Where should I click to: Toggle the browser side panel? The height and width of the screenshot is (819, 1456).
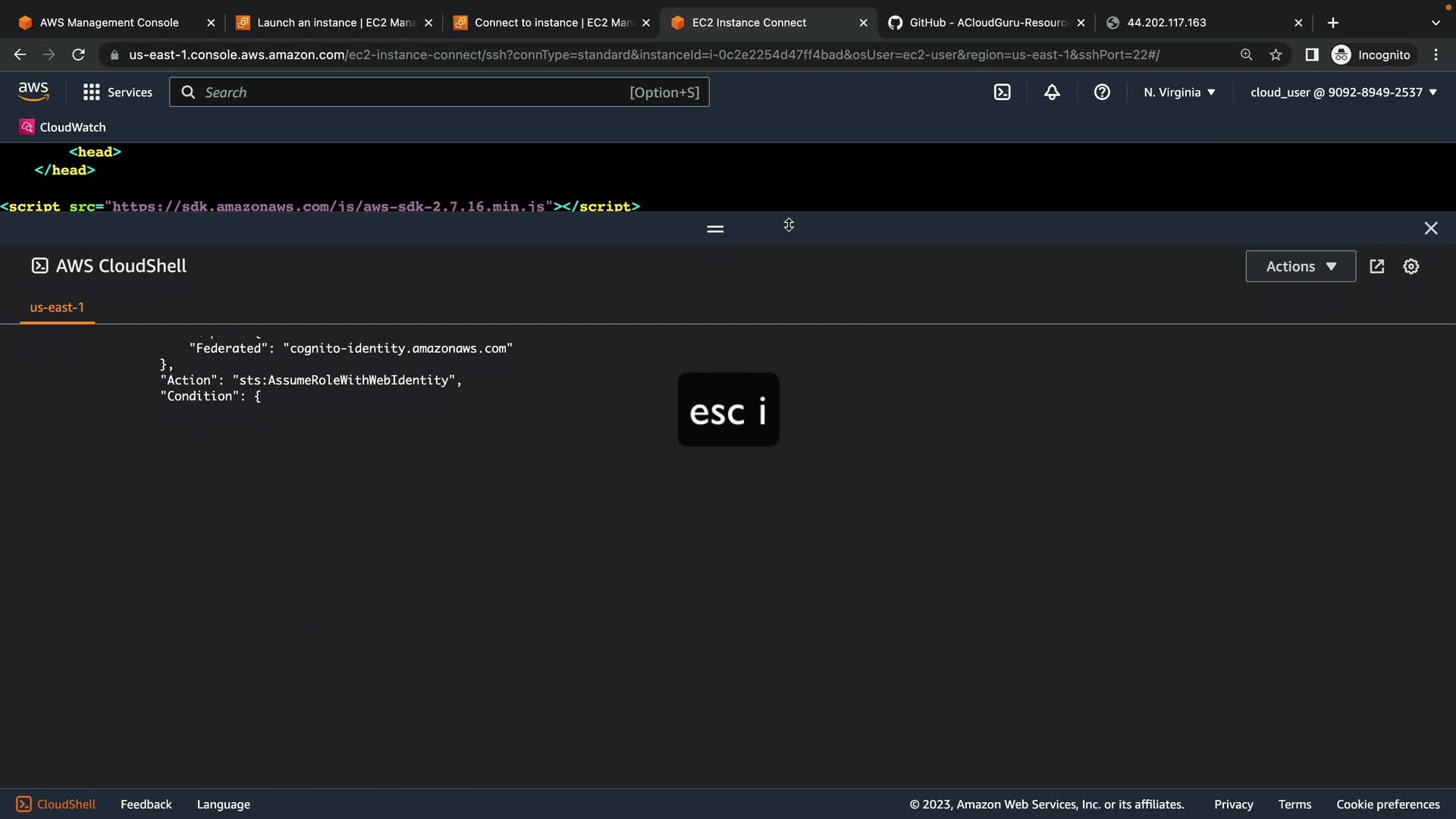pos(1311,55)
